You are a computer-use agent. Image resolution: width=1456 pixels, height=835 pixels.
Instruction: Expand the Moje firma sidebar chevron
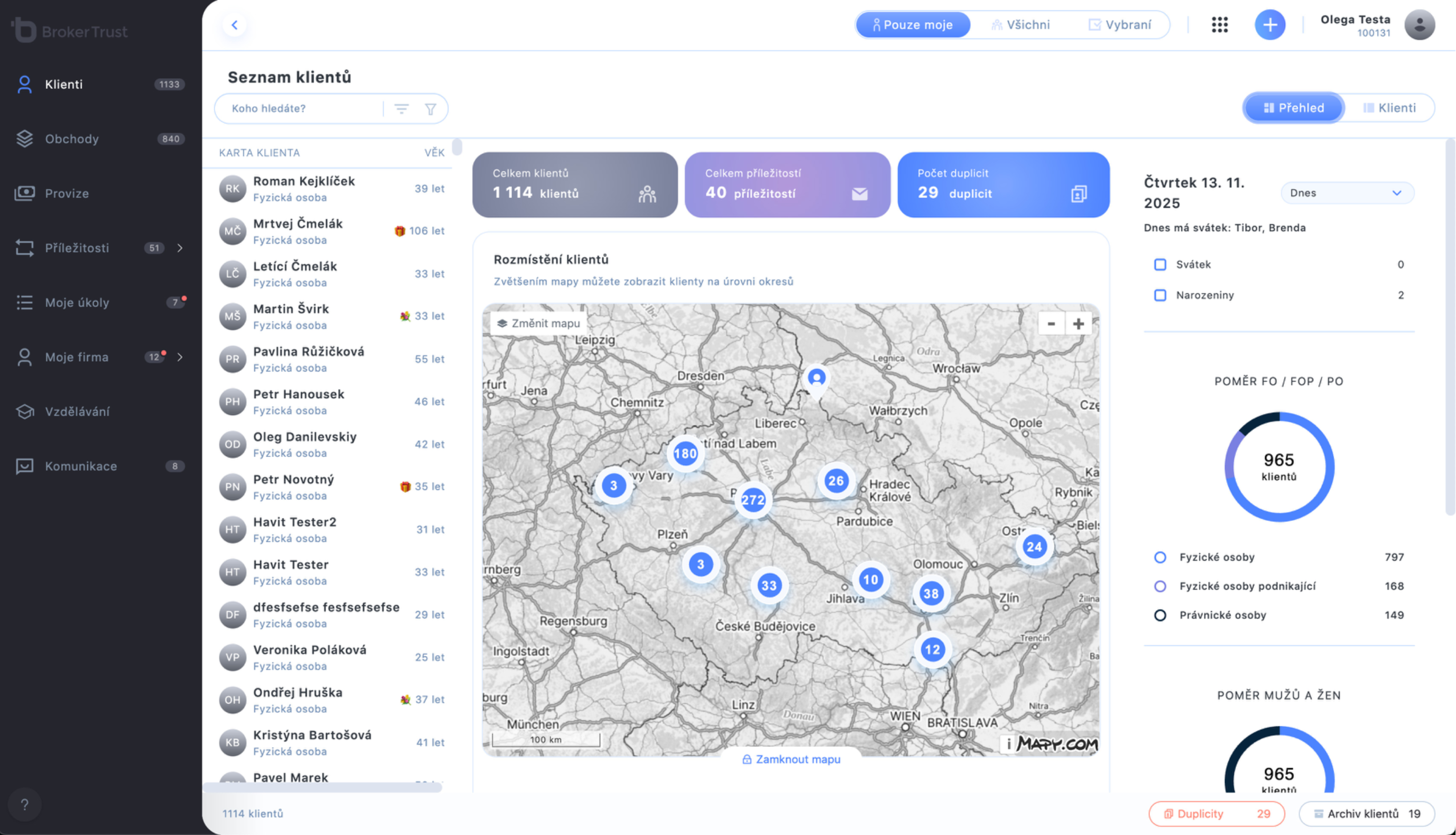coord(180,357)
